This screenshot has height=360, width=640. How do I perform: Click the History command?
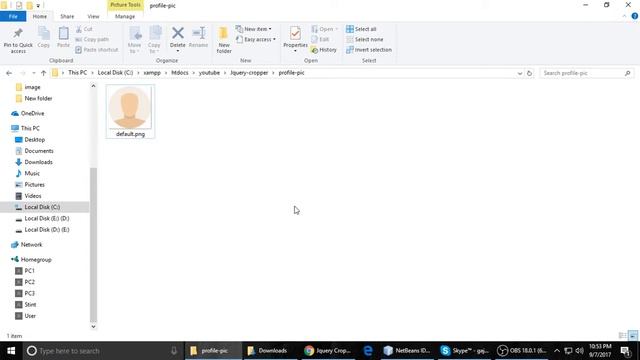coord(324,50)
